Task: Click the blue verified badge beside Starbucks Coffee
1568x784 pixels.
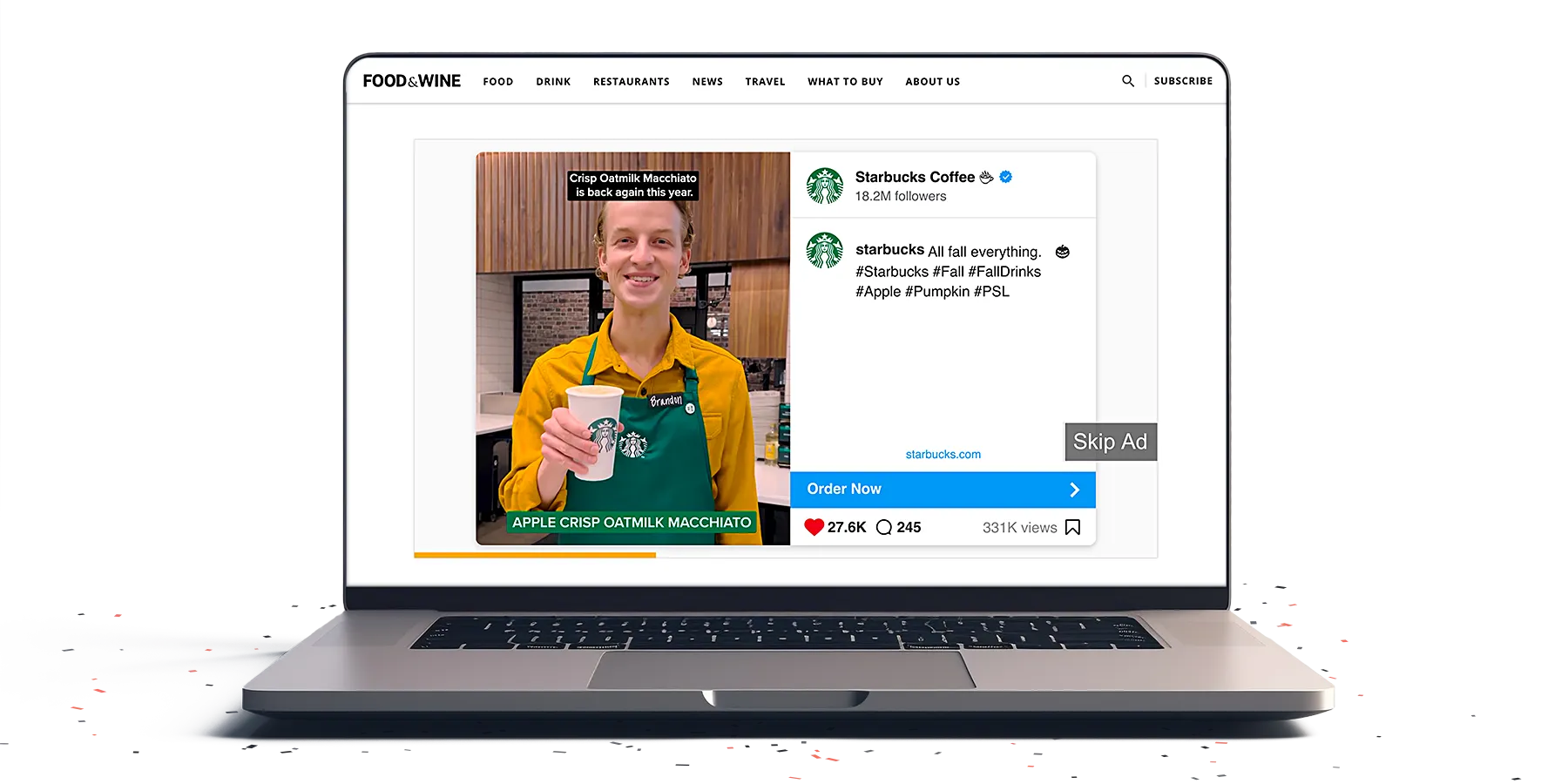Action: 1006,177
